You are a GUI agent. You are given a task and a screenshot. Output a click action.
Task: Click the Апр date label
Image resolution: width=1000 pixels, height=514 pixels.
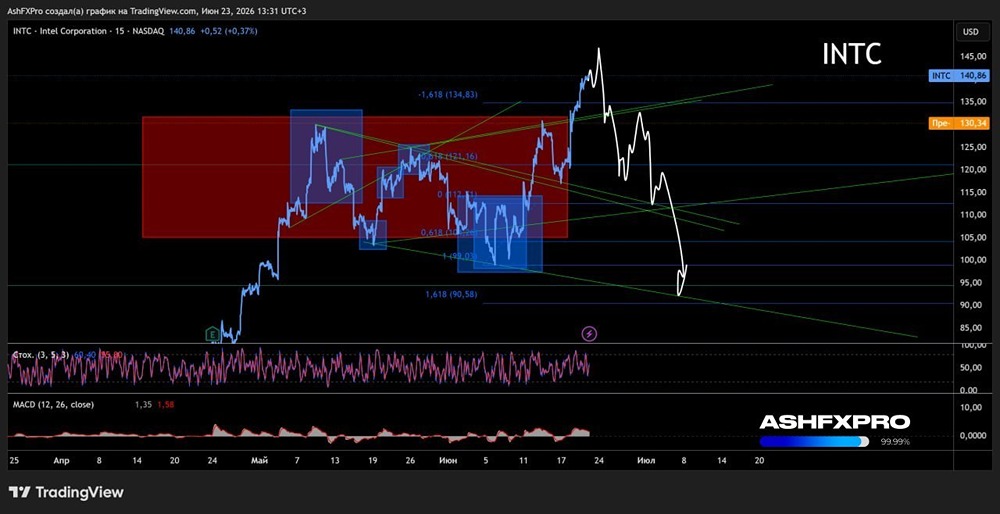point(61,460)
